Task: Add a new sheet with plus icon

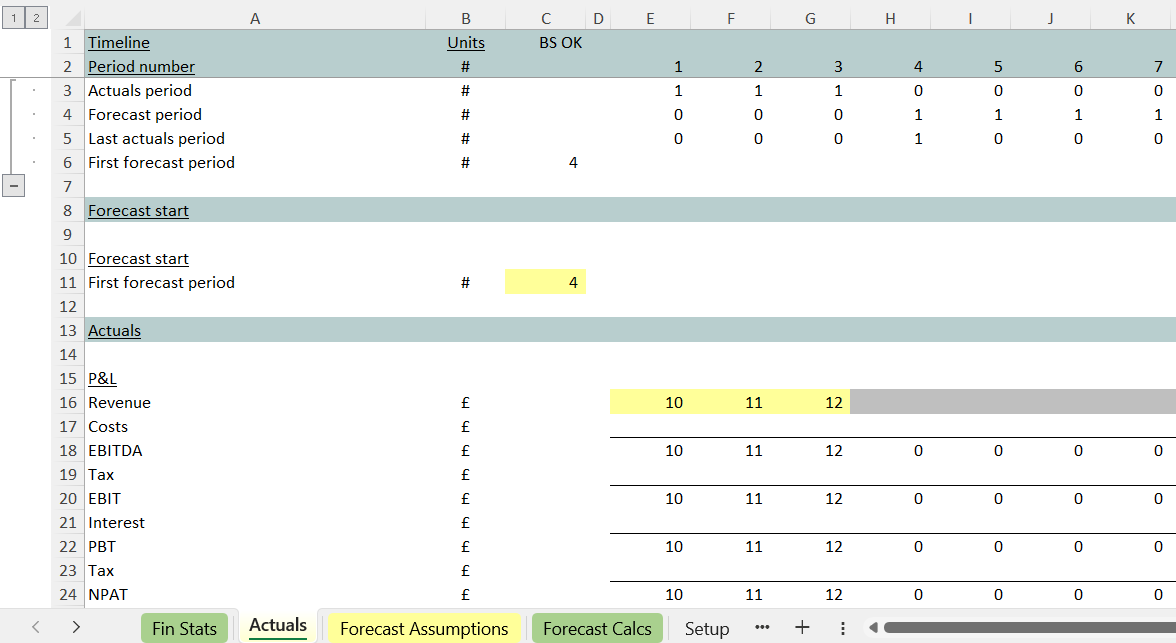Action: (802, 628)
